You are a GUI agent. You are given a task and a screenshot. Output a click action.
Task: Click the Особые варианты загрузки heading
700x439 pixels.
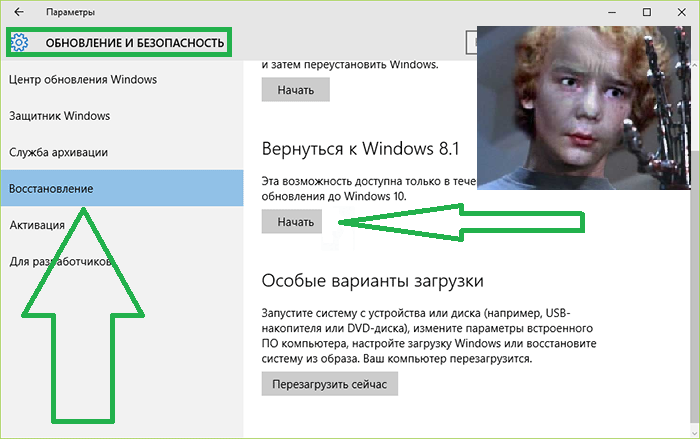pyautogui.click(x=372, y=280)
